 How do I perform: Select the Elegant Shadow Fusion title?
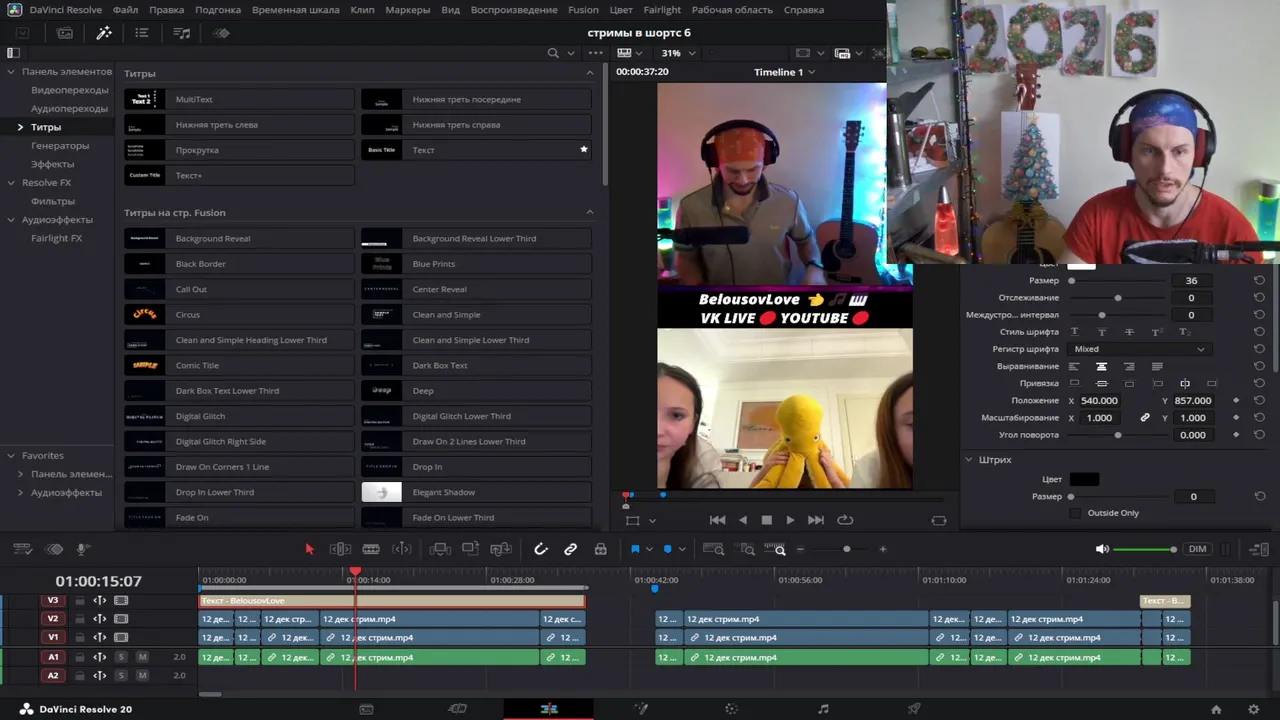[476, 492]
